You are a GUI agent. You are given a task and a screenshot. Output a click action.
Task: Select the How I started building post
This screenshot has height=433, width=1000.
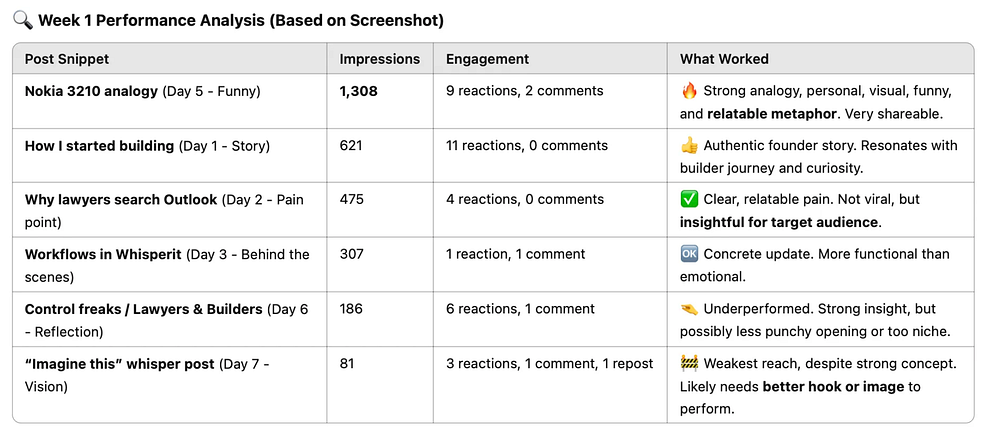pyautogui.click(x=99, y=146)
